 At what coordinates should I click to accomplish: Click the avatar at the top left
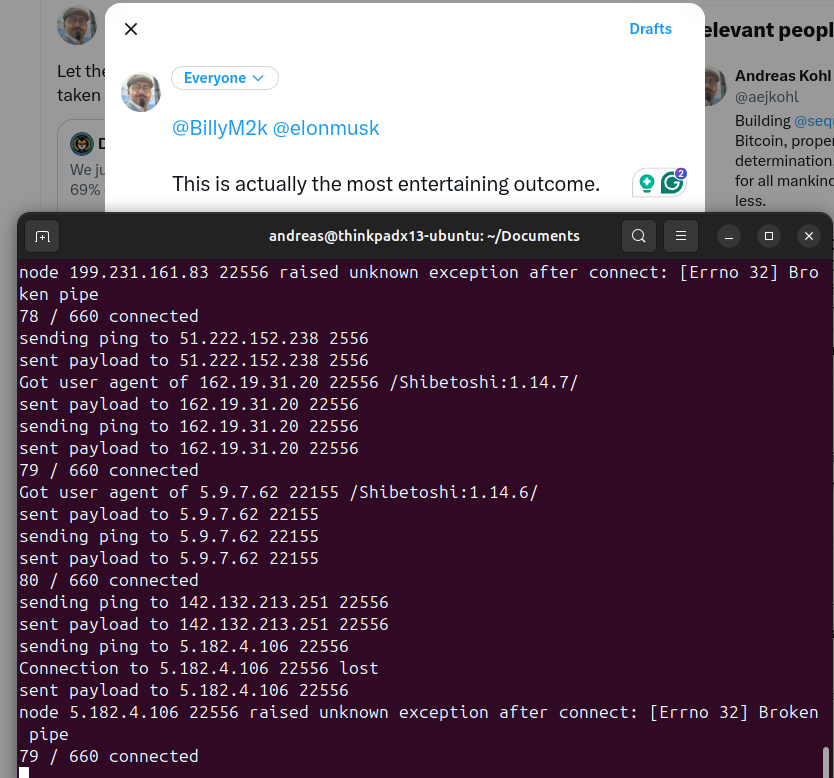(77, 25)
